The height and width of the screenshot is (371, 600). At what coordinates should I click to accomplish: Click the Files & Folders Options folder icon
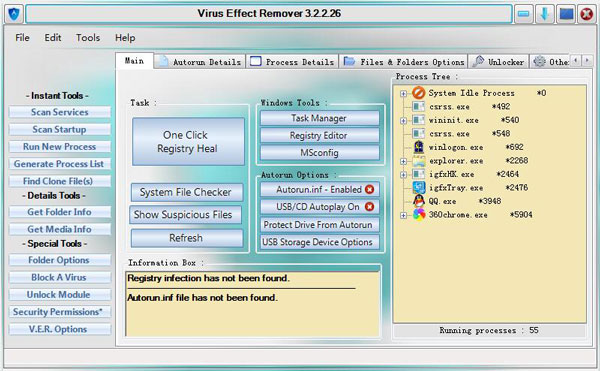pos(349,61)
